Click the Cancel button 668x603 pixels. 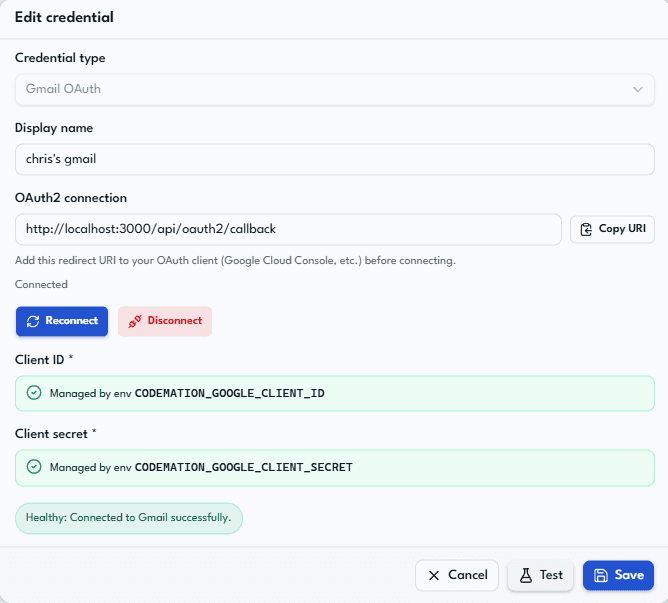point(457,575)
